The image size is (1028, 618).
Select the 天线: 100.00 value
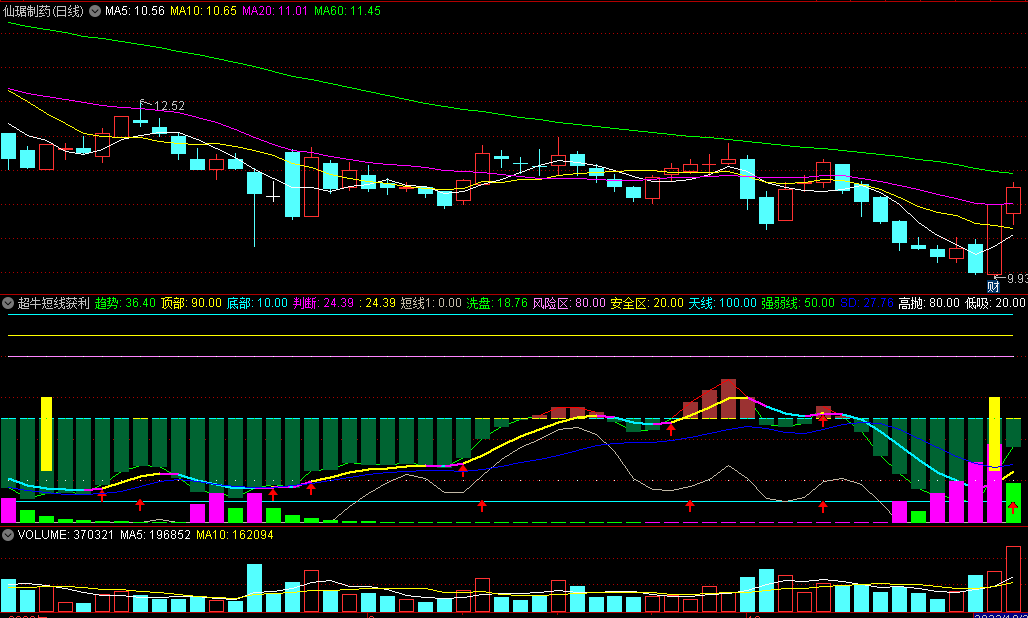(722, 303)
